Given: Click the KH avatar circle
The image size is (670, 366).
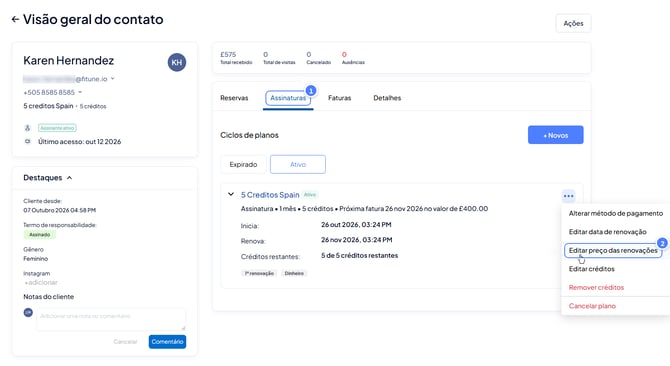Looking at the screenshot, I should [176, 62].
